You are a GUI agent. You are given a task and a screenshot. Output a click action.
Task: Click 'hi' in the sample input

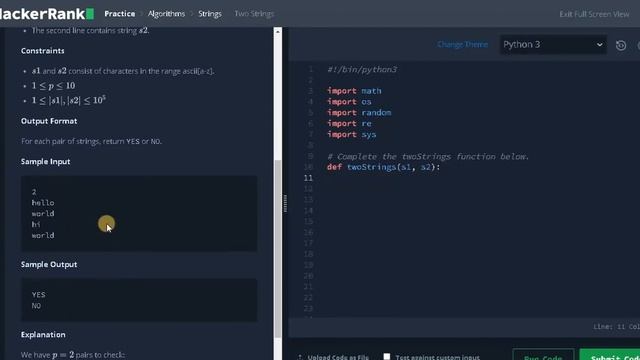pyautogui.click(x=36, y=224)
